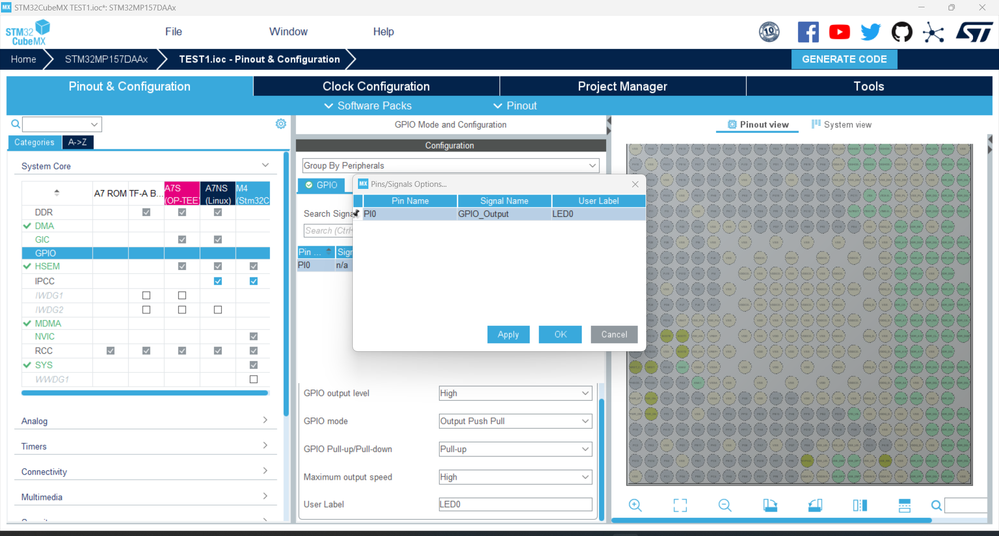Select GPIO row in System Core
Image resolution: width=999 pixels, height=536 pixels.
pyautogui.click(x=145, y=253)
